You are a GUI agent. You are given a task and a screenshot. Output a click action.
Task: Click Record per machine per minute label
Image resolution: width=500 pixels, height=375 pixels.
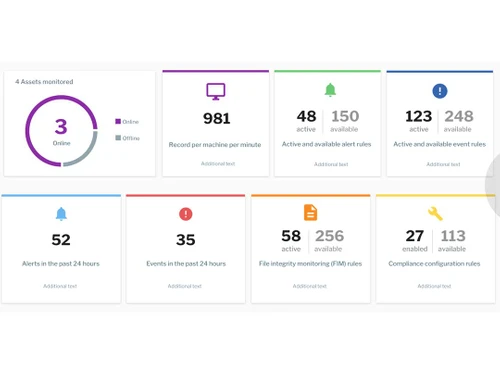tap(215, 145)
